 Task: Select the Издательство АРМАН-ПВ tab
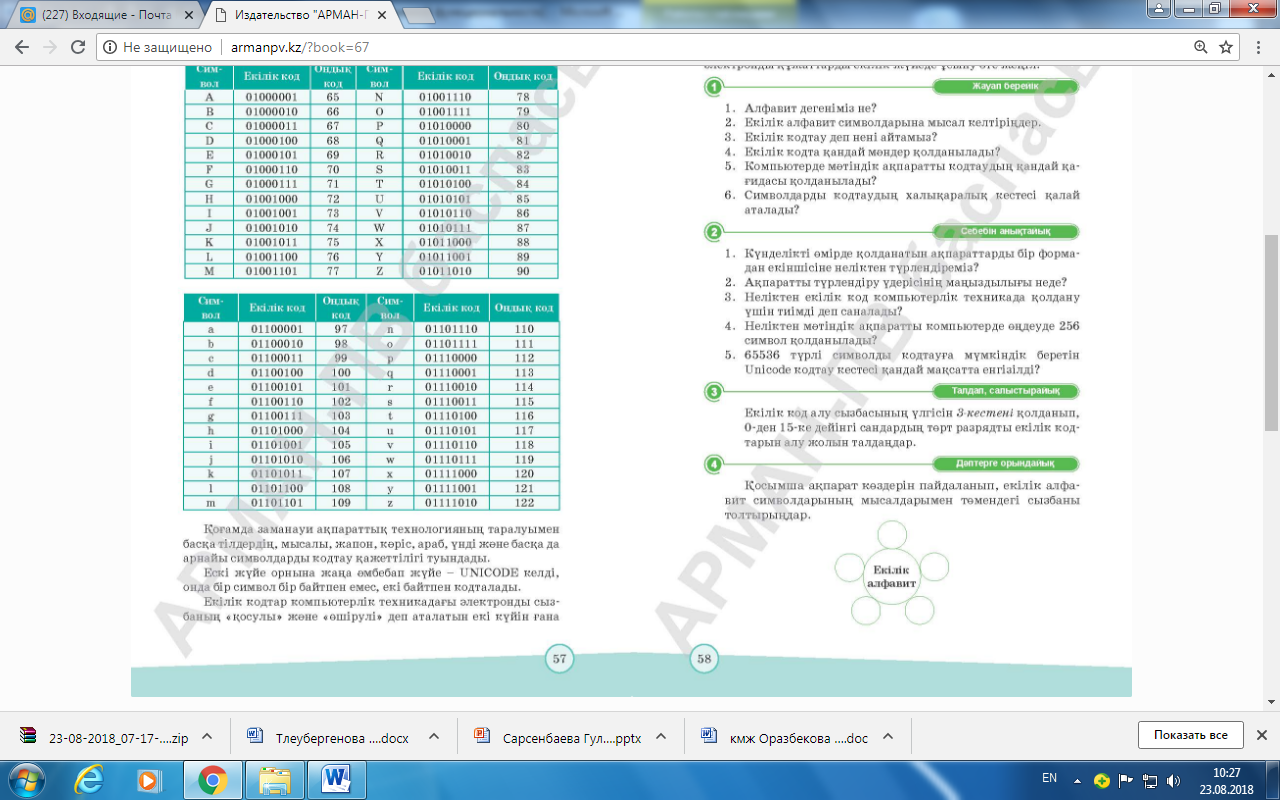[305, 16]
